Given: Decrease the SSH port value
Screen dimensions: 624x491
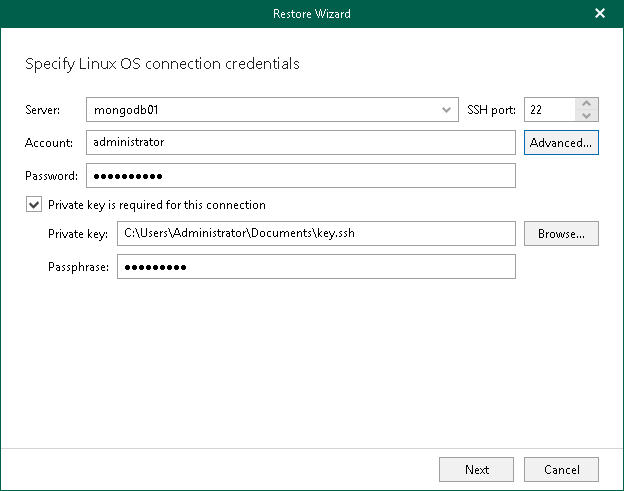Looking at the screenshot, I should tap(587, 115).
